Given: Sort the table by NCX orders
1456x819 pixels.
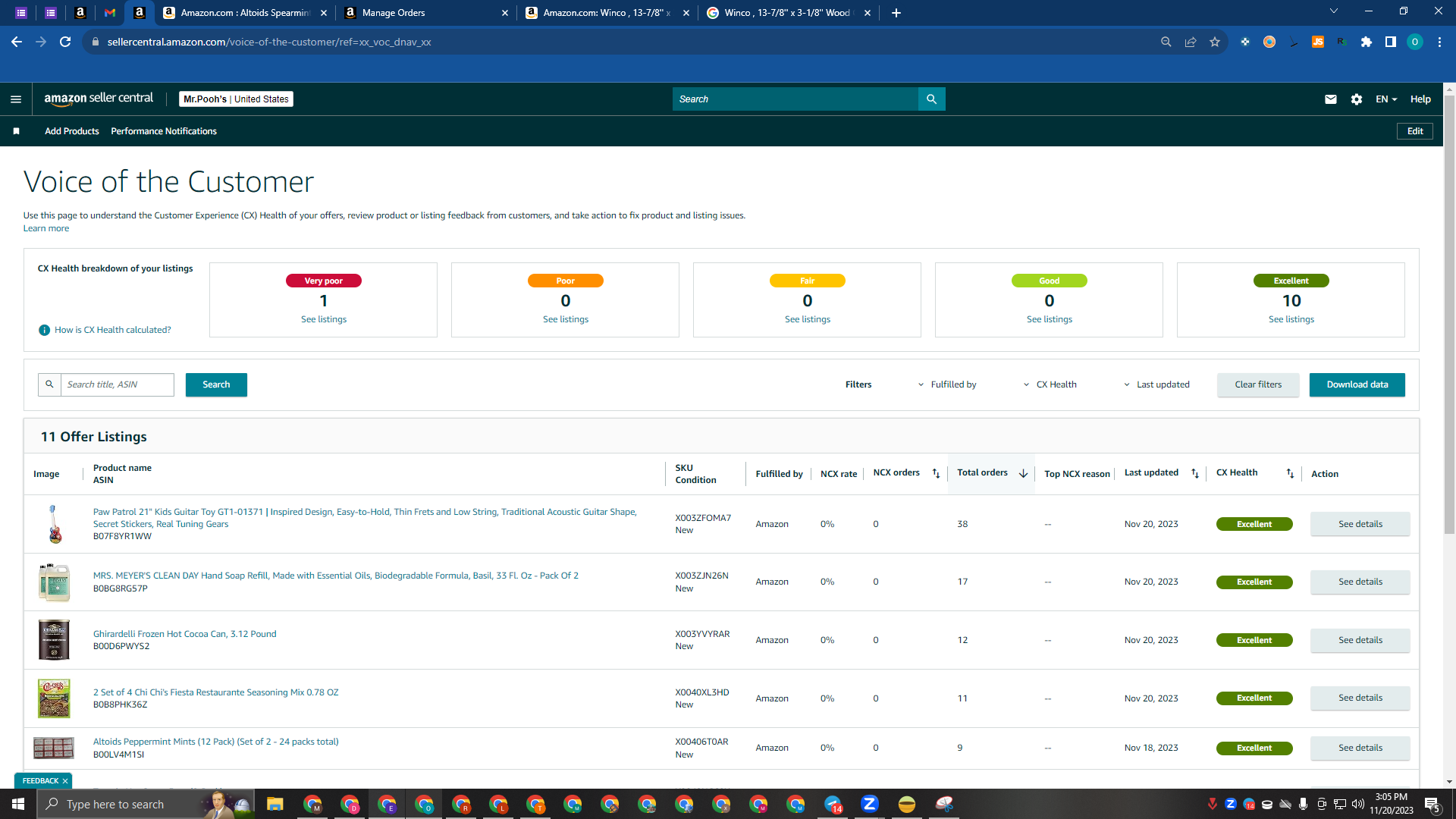Looking at the screenshot, I should (936, 474).
